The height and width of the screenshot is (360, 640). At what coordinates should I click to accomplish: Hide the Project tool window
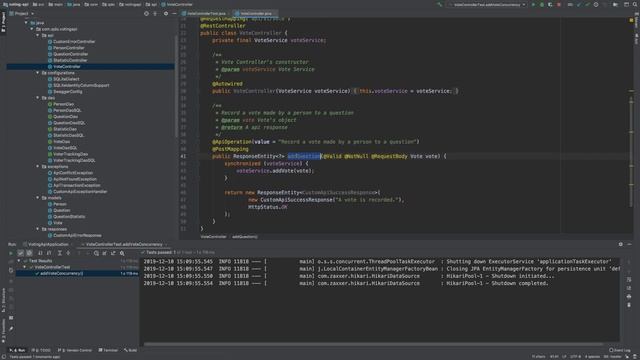point(174,13)
